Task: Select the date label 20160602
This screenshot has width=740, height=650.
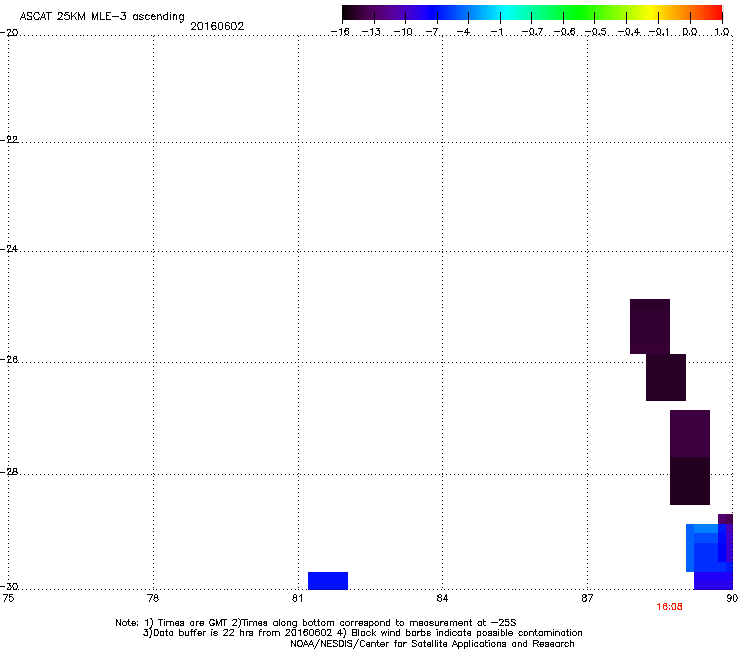Action: [x=217, y=26]
